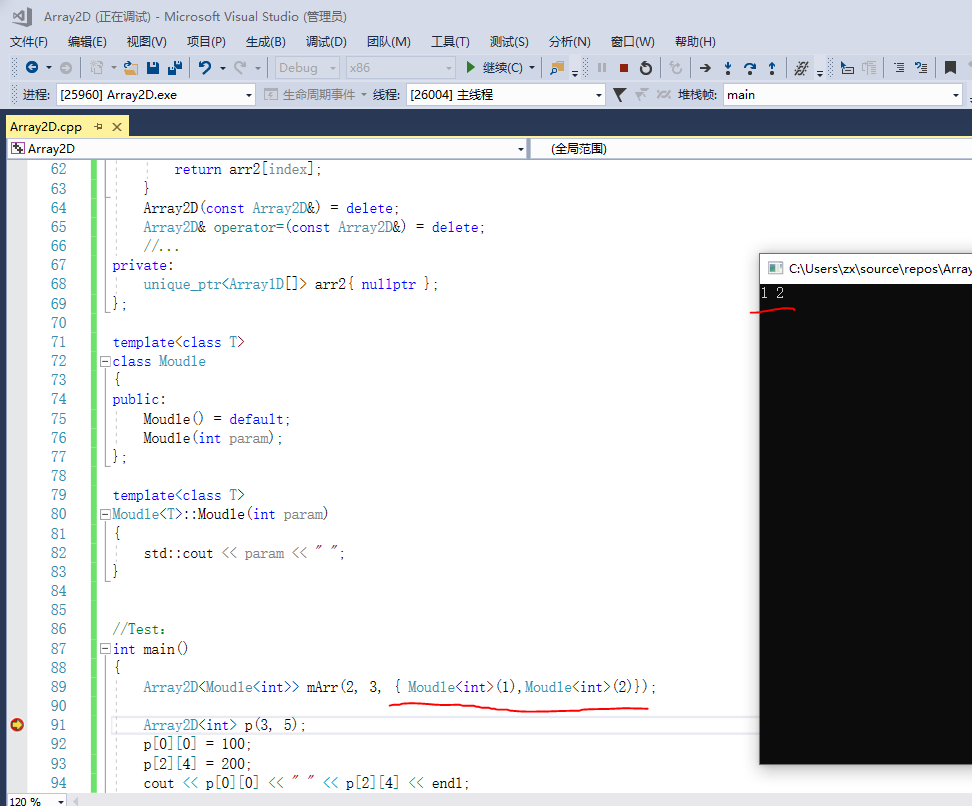The width and height of the screenshot is (972, 806).
Task: Open the 视图(V) menu
Action: point(146,42)
